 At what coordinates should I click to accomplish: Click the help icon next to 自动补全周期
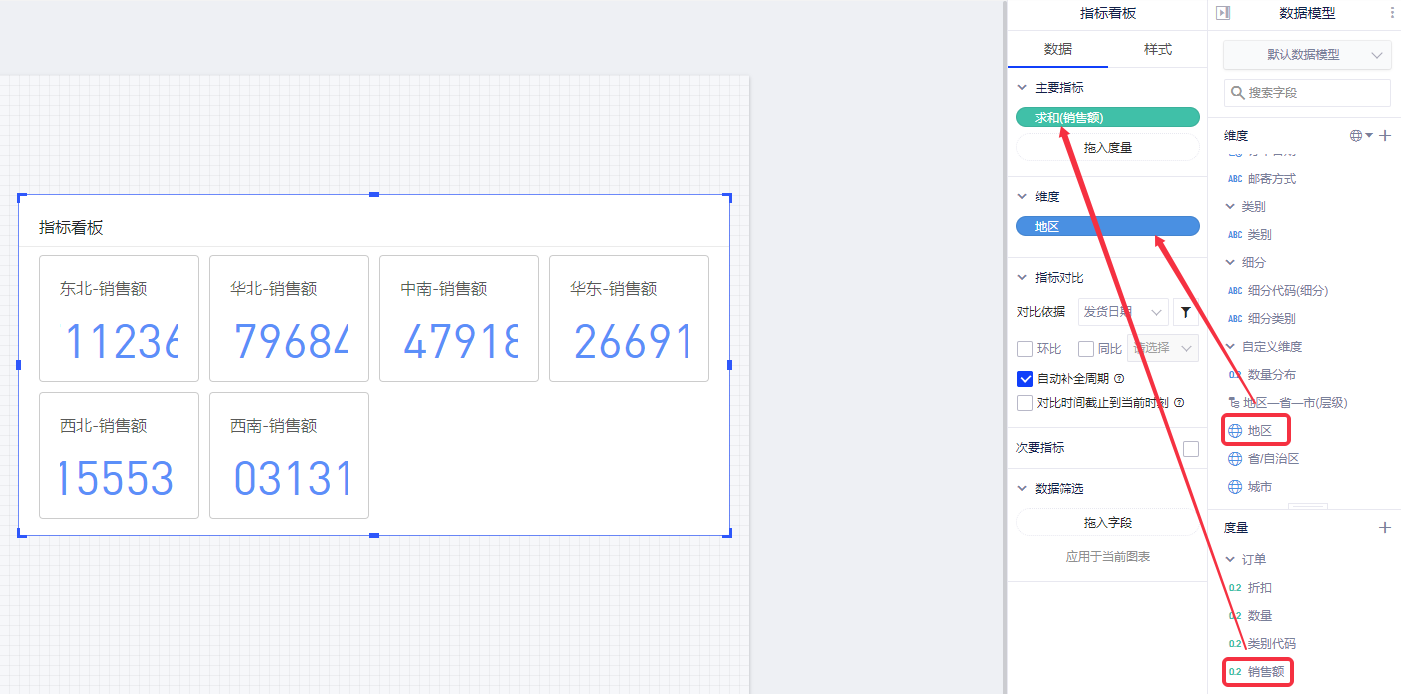(1119, 379)
